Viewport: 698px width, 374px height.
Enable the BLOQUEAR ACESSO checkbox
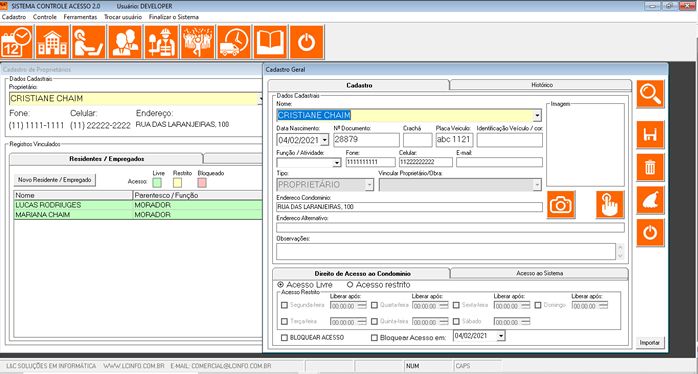click(284, 338)
